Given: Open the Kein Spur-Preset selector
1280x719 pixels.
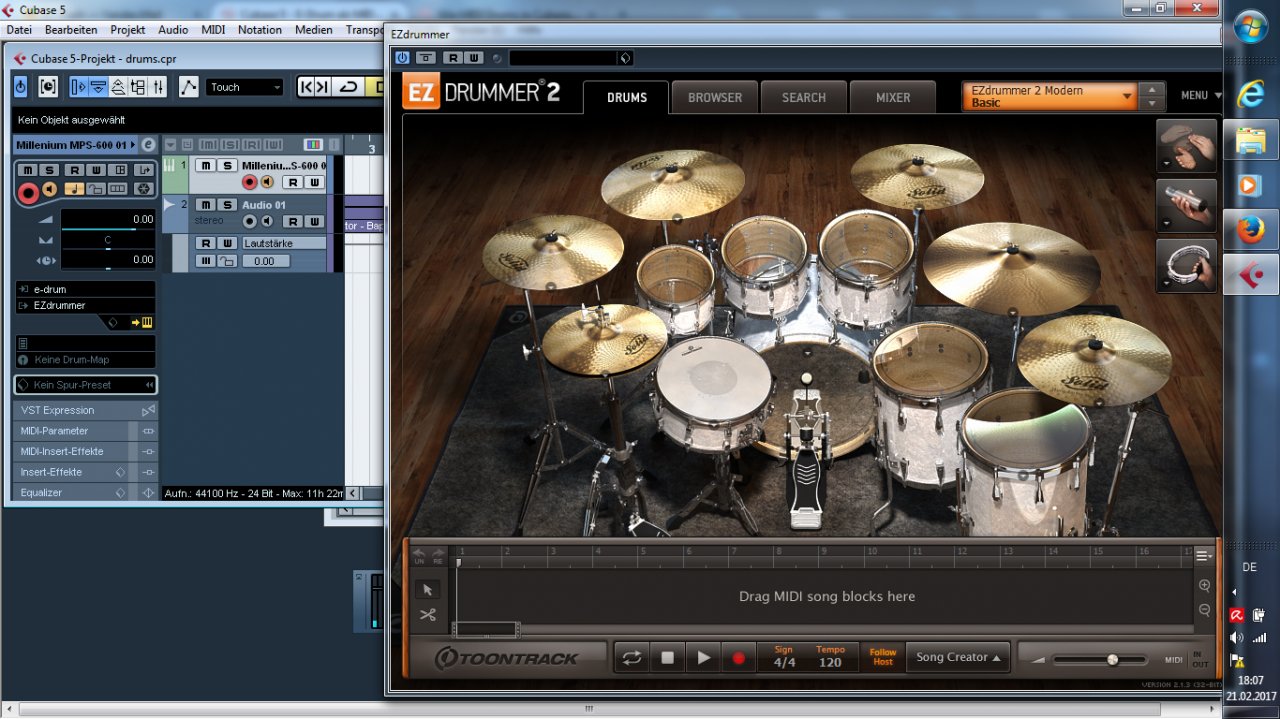Looking at the screenshot, I should click(x=85, y=385).
